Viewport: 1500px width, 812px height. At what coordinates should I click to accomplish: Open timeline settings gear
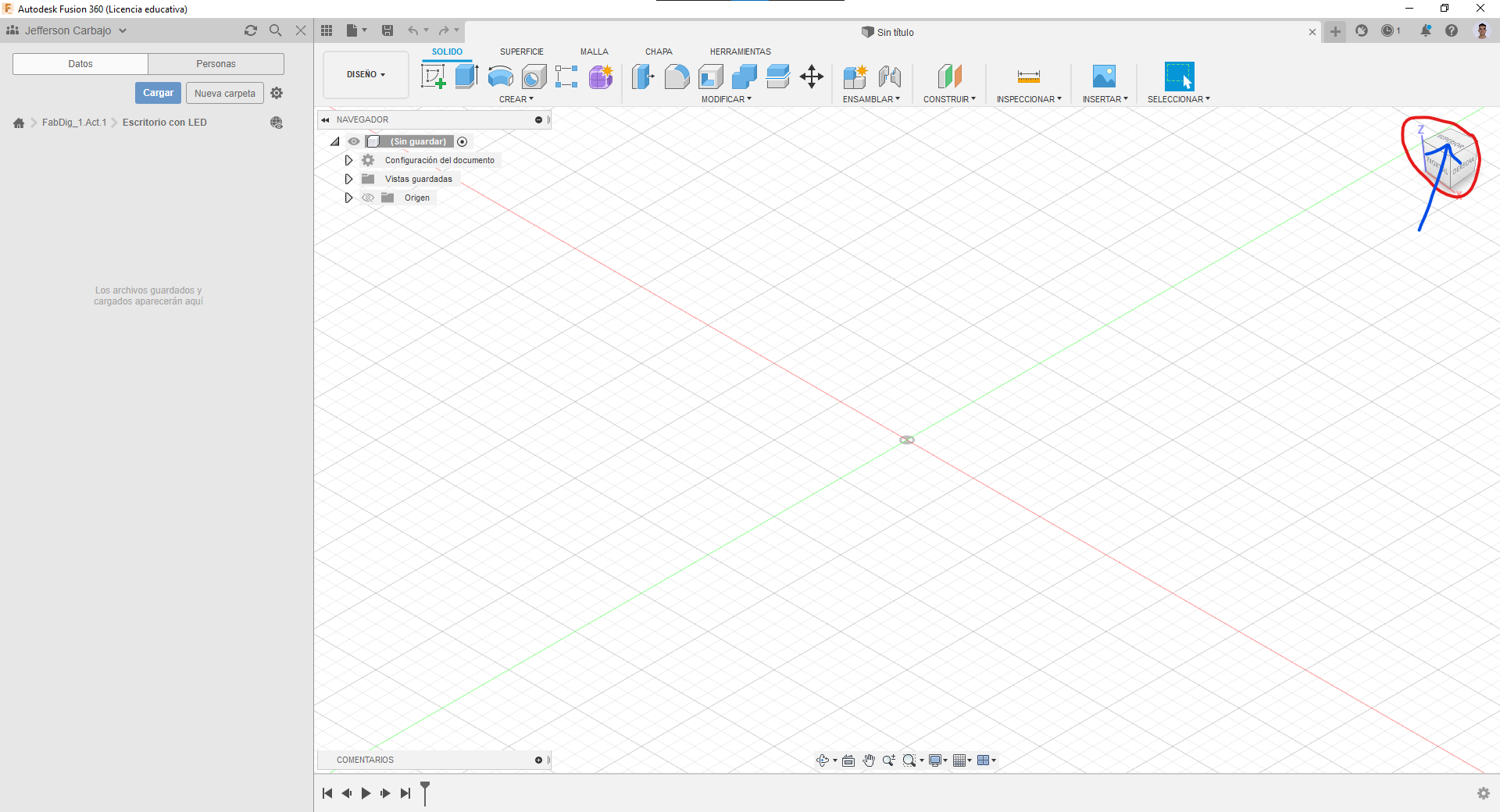tap(1484, 793)
